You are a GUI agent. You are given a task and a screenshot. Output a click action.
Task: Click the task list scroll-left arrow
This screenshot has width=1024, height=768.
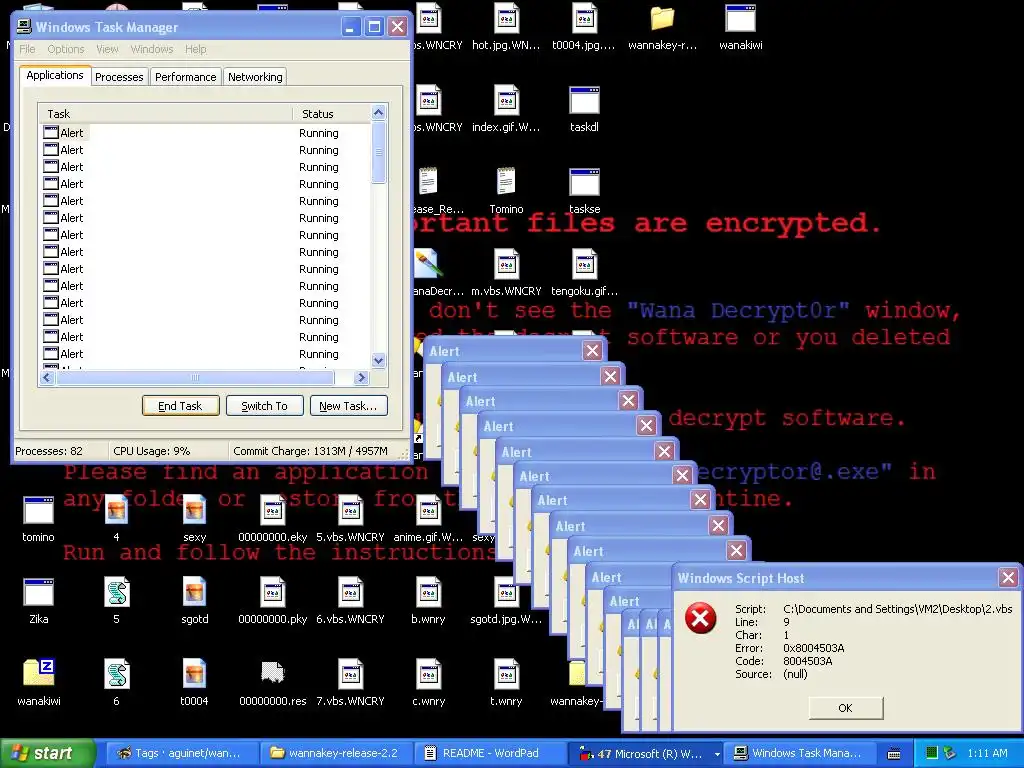[x=47, y=377]
